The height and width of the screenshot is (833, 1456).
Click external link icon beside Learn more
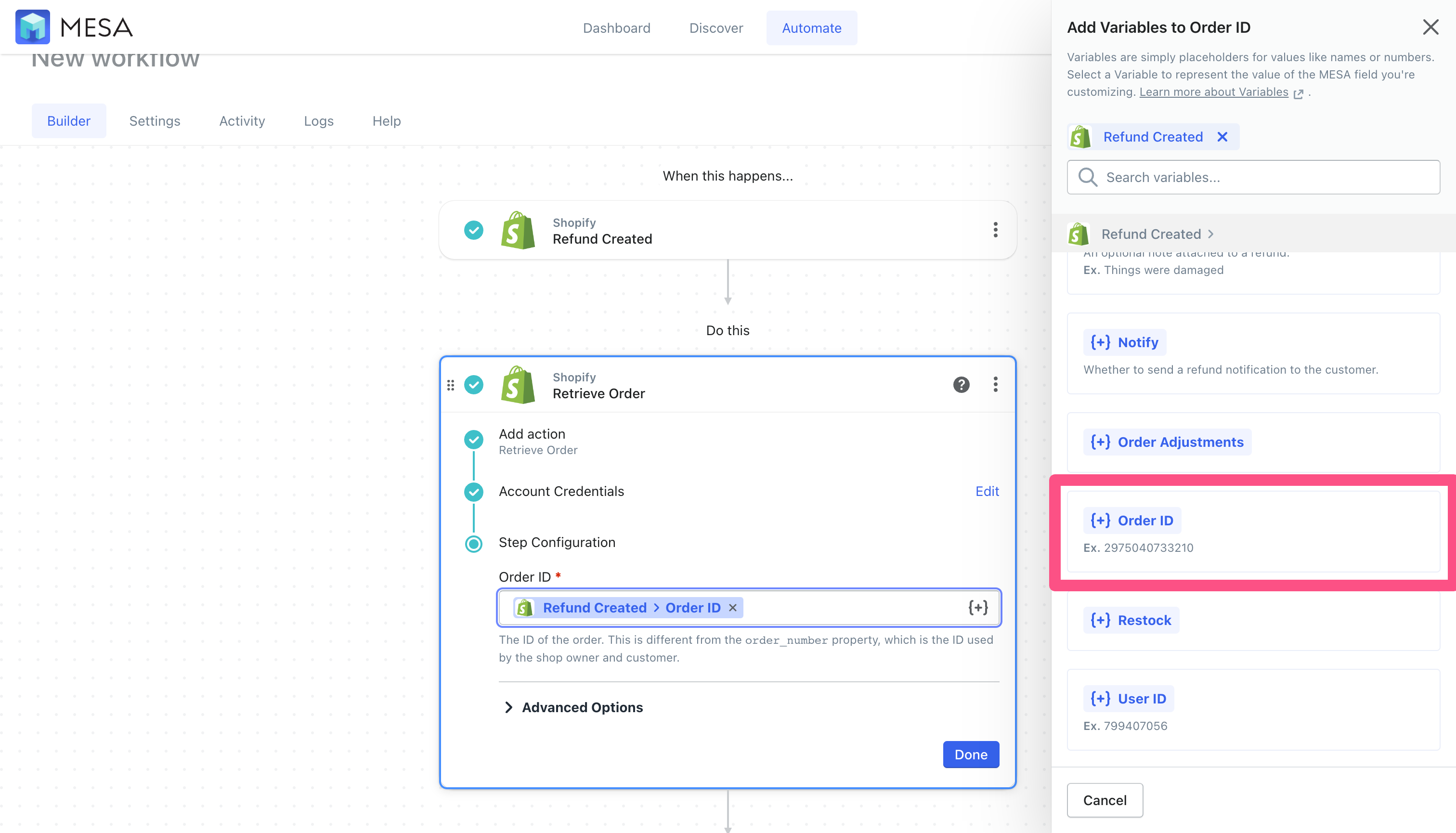[x=1298, y=94]
